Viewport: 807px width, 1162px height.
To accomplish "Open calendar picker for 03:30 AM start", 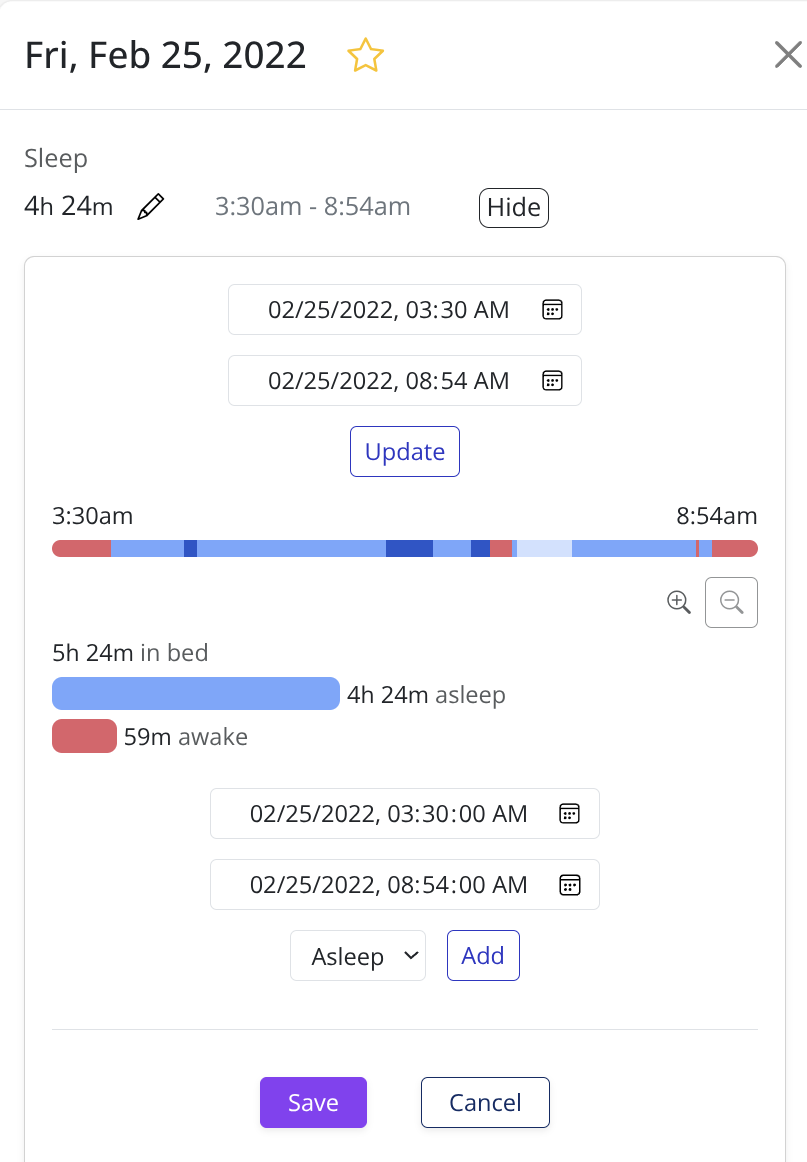I will click(552, 310).
